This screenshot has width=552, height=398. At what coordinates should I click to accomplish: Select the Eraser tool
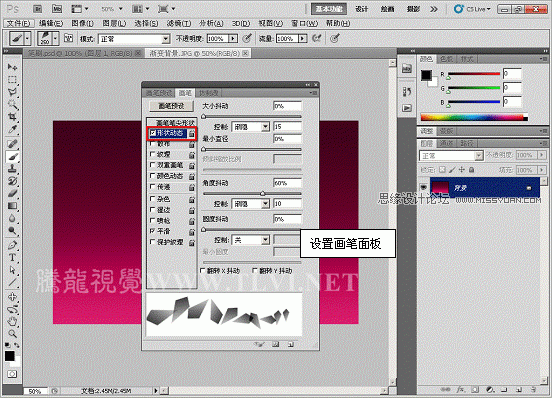point(12,194)
